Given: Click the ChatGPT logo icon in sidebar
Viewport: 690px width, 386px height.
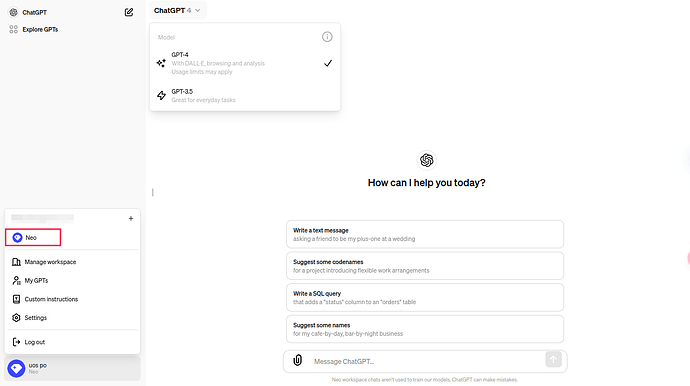Looking at the screenshot, I should click(x=14, y=12).
